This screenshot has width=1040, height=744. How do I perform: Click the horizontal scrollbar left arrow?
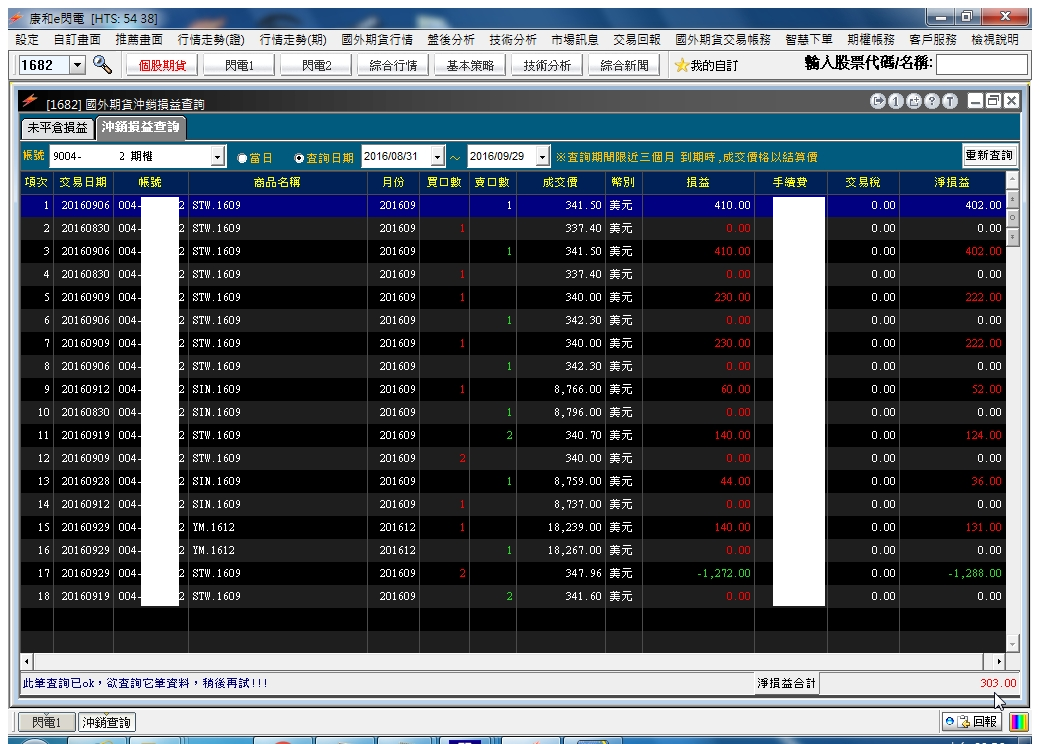click(x=27, y=661)
